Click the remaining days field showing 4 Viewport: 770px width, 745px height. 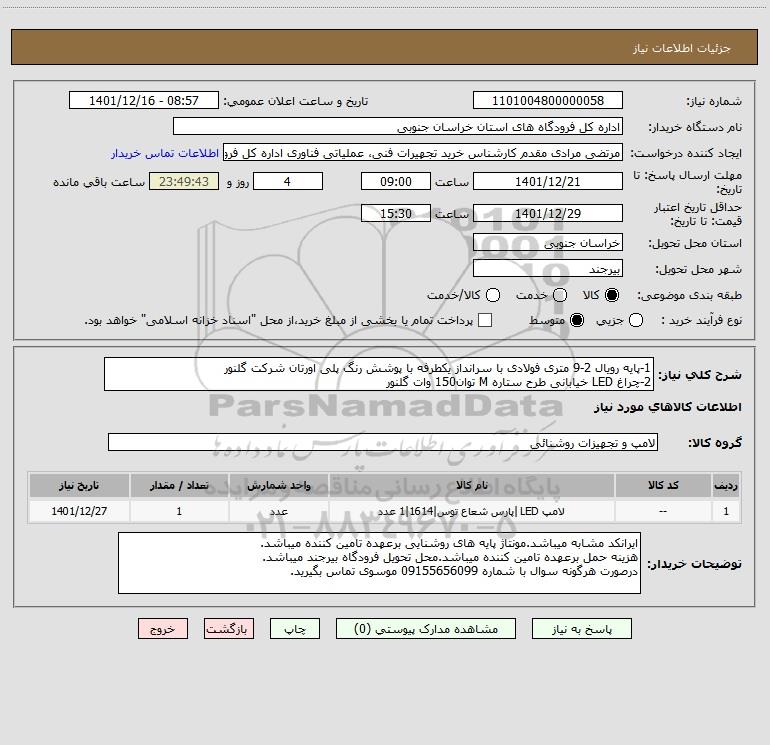pyautogui.click(x=288, y=181)
